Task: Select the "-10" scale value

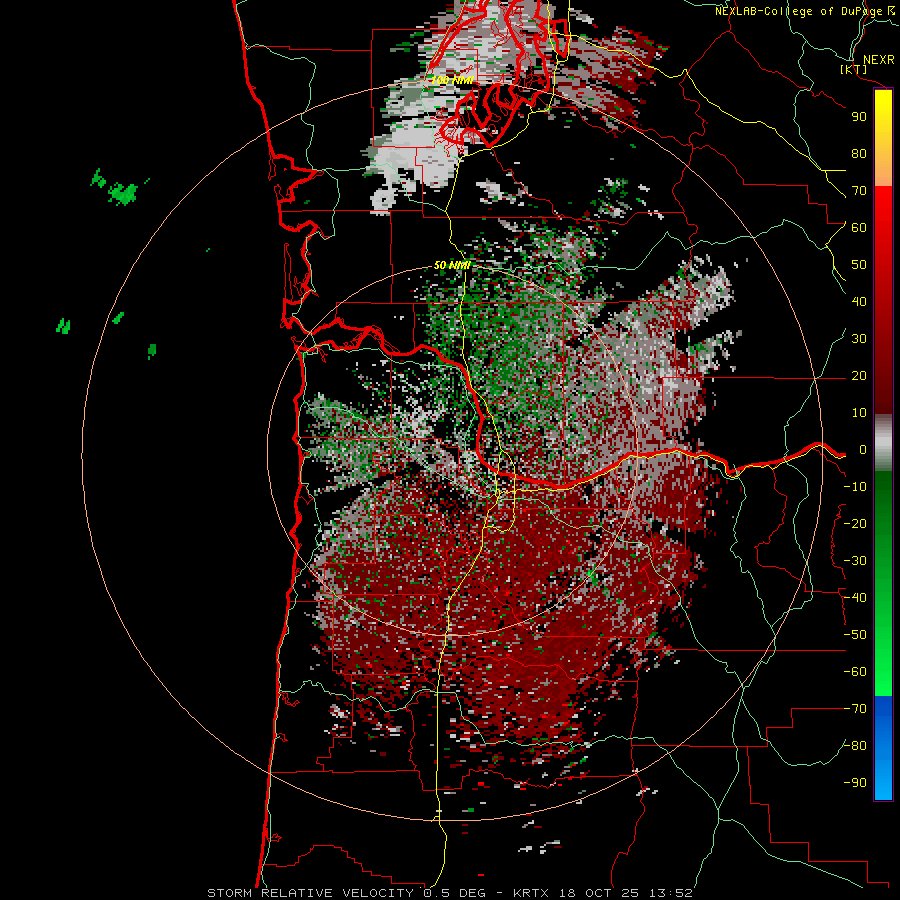Action: (x=855, y=487)
